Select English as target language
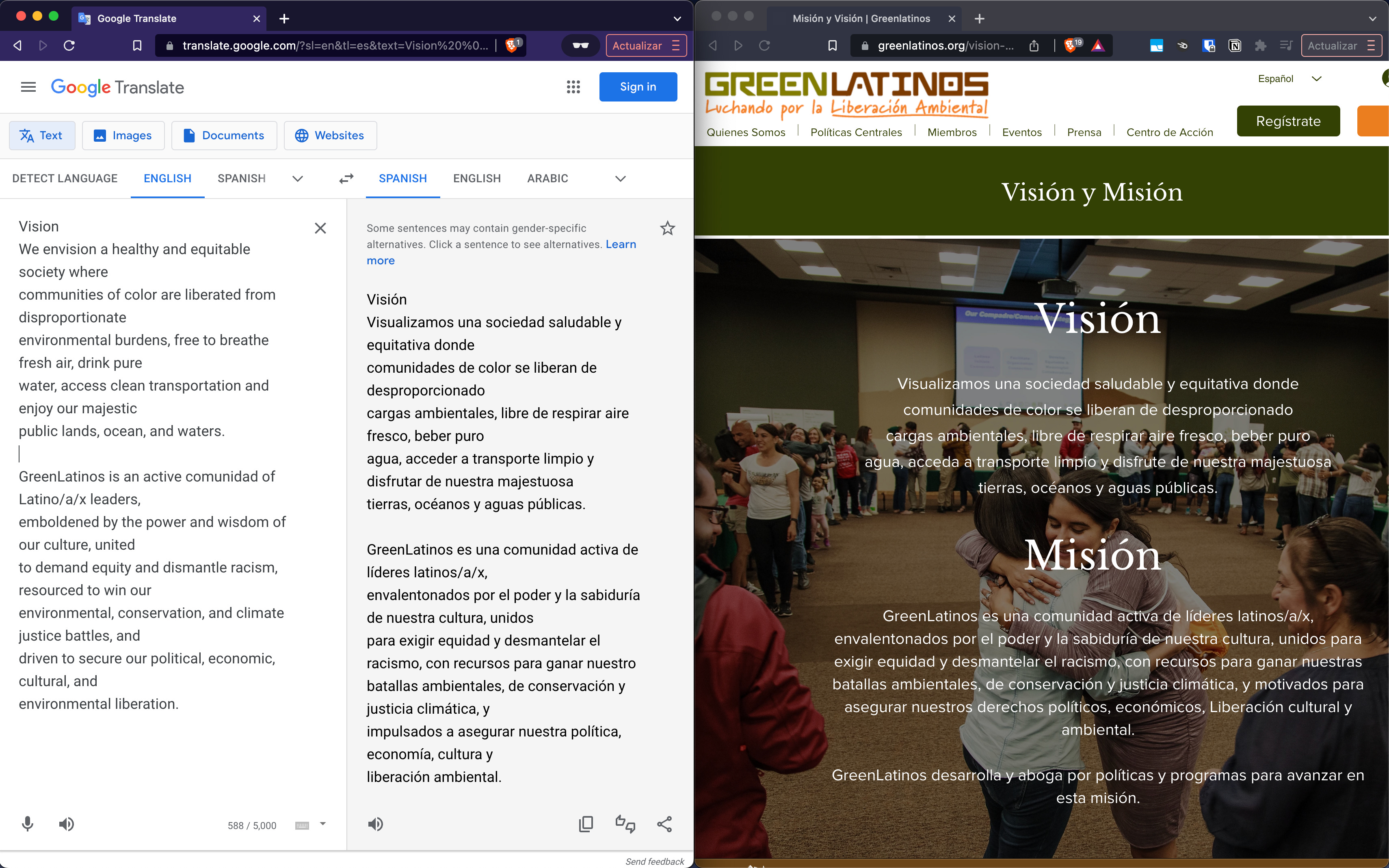 pyautogui.click(x=477, y=179)
